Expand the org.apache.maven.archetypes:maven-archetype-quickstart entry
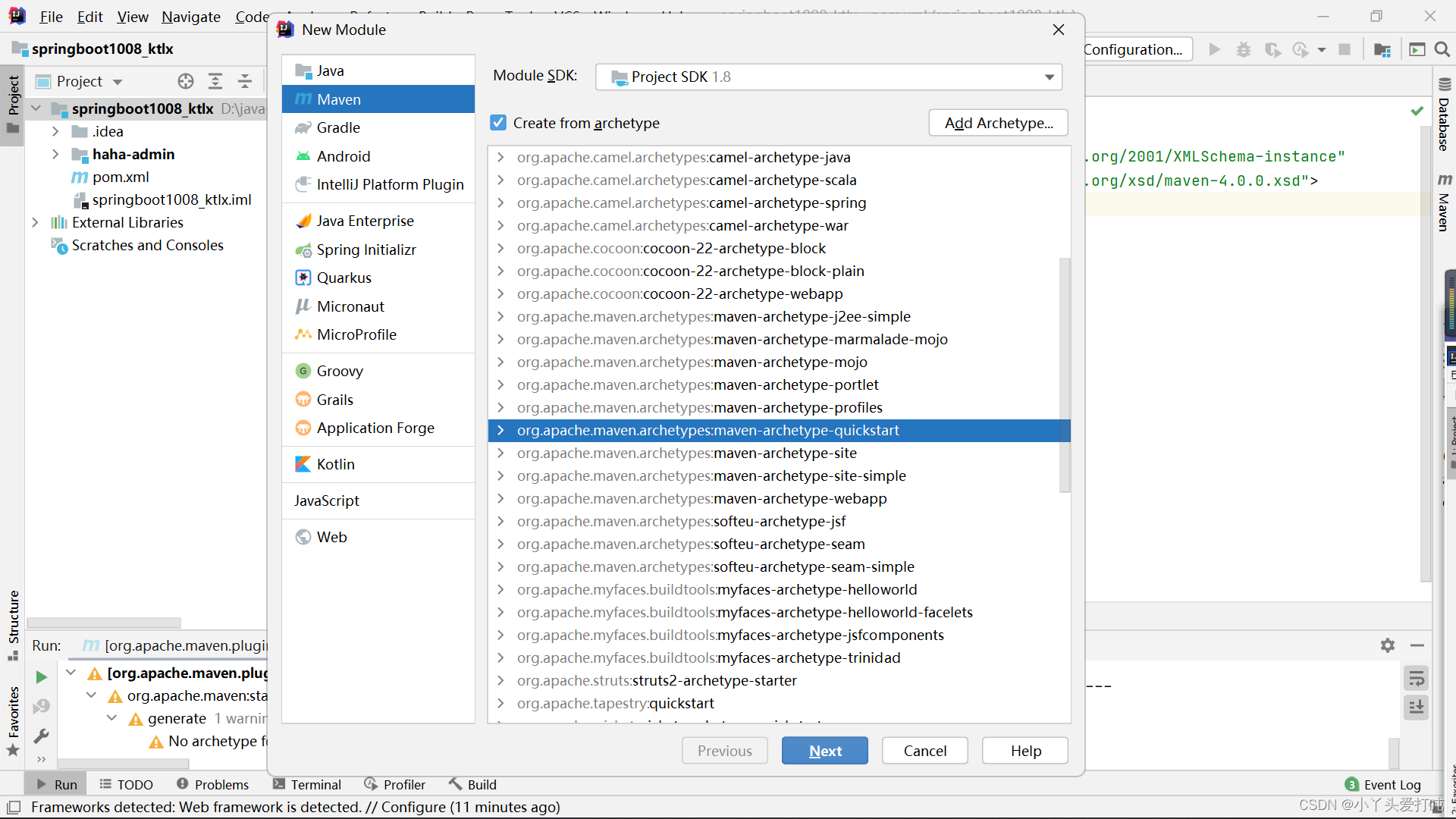 (500, 430)
